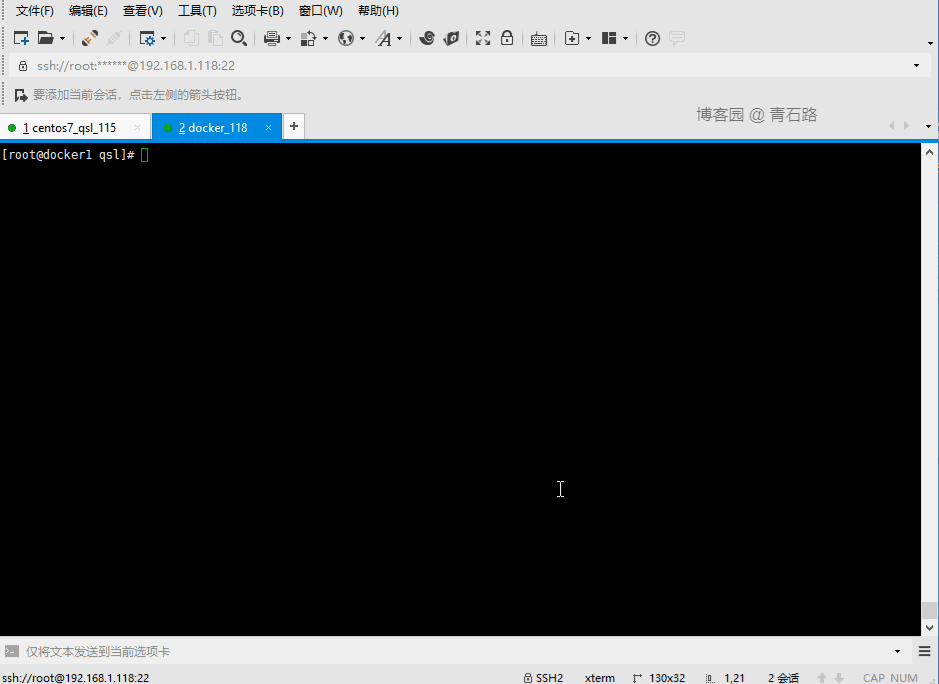939x684 pixels.
Task: Click the pane layout icon
Action: tap(608, 38)
